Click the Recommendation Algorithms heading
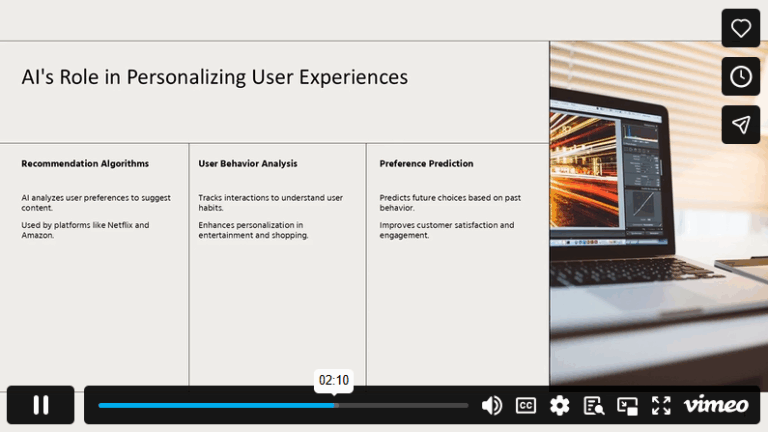This screenshot has height=432, width=768. (85, 163)
